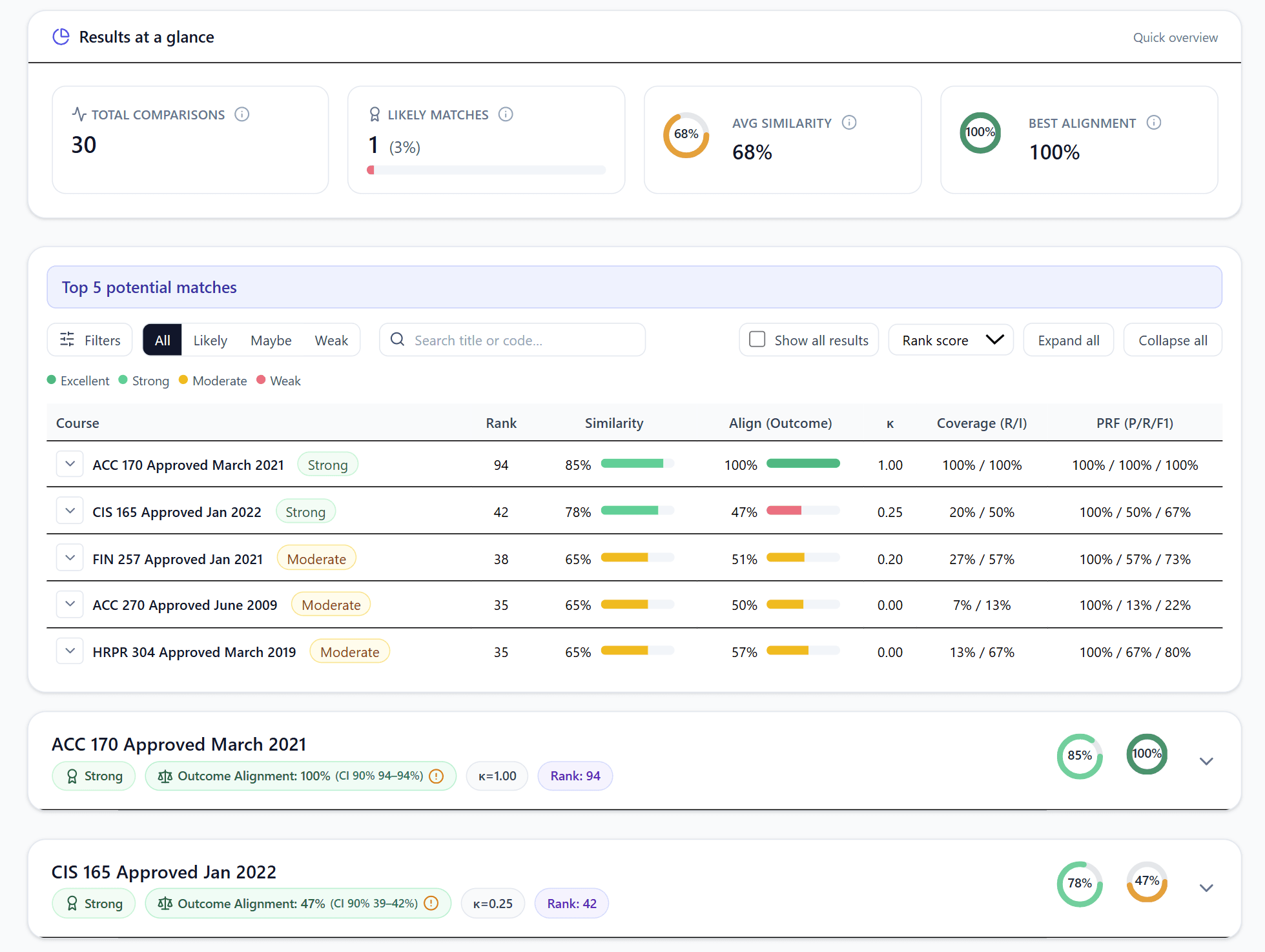Image resolution: width=1265 pixels, height=952 pixels.
Task: Click the info icon beside Best Alignment
Action: [1155, 122]
